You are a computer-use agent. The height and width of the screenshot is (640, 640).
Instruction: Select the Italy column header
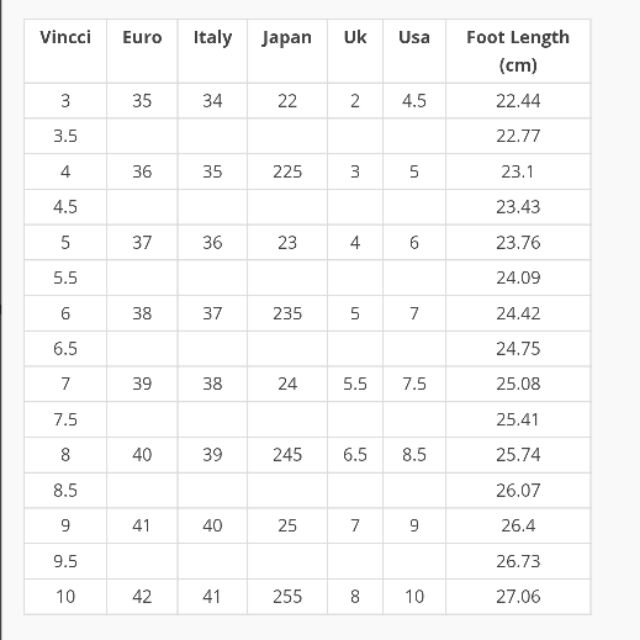pos(212,38)
